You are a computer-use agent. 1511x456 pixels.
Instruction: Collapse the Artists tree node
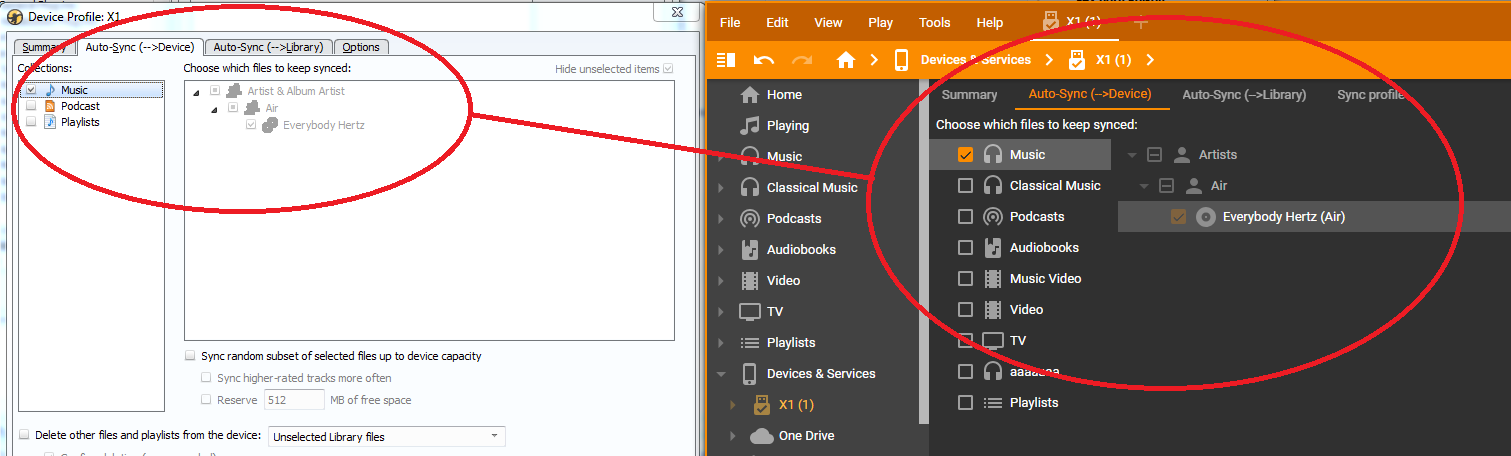coord(1132,155)
